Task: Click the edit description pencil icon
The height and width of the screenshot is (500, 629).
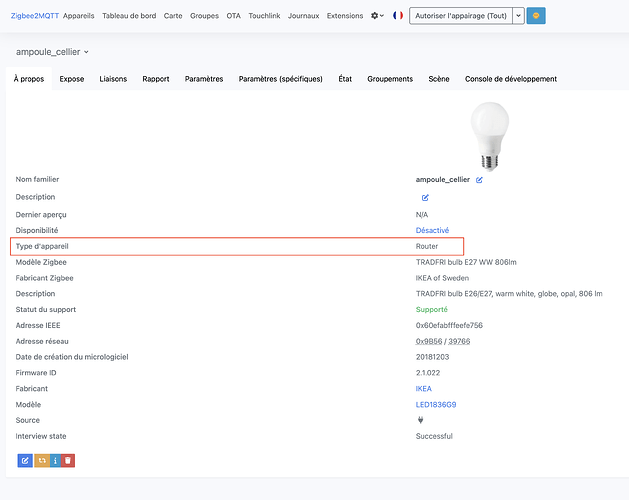Action: 425,197
